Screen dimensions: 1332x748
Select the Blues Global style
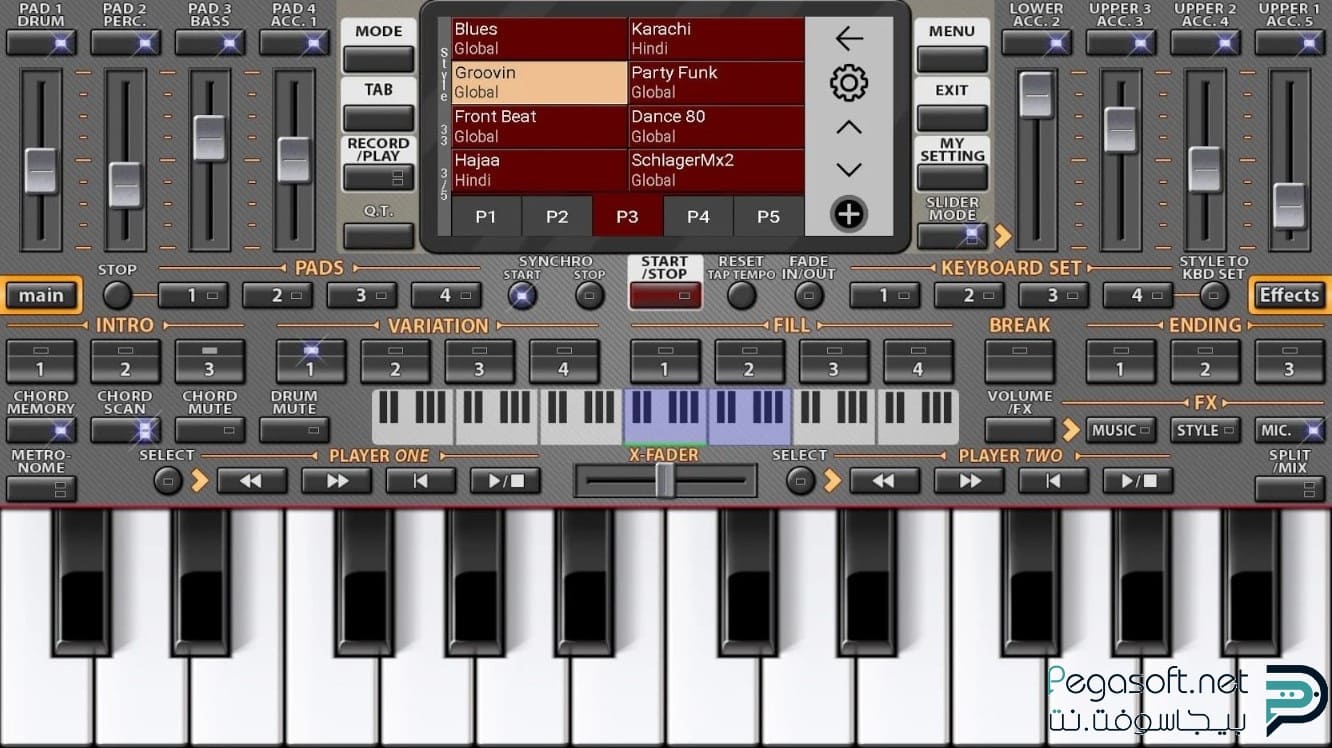coord(539,39)
